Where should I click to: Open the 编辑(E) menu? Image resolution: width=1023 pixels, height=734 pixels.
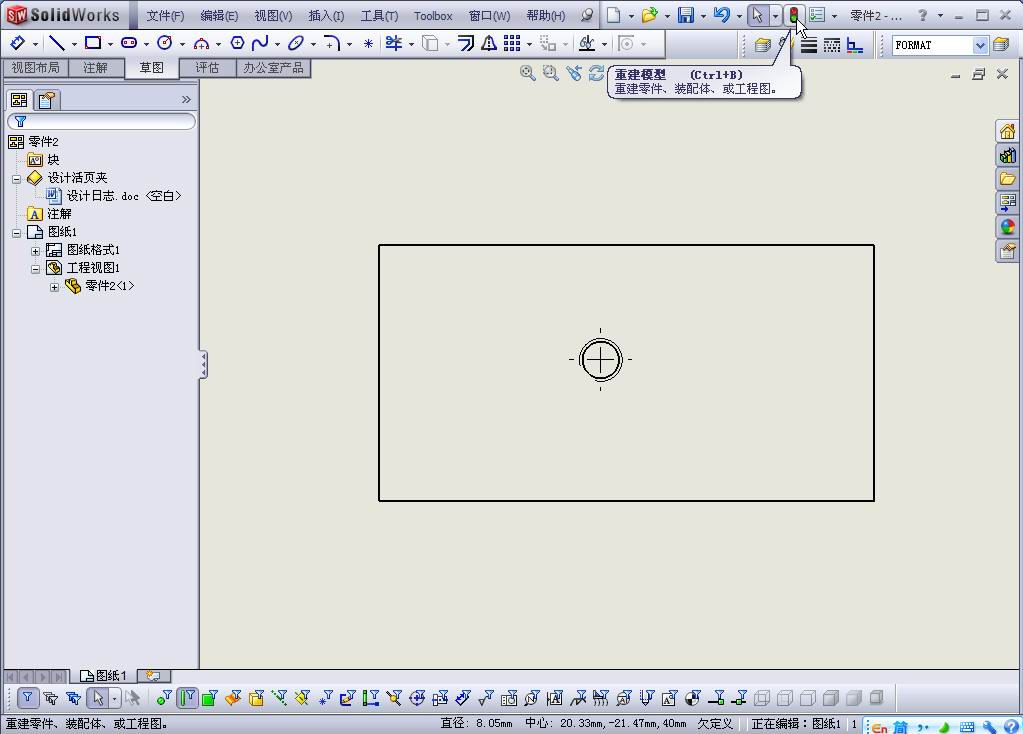tap(219, 16)
